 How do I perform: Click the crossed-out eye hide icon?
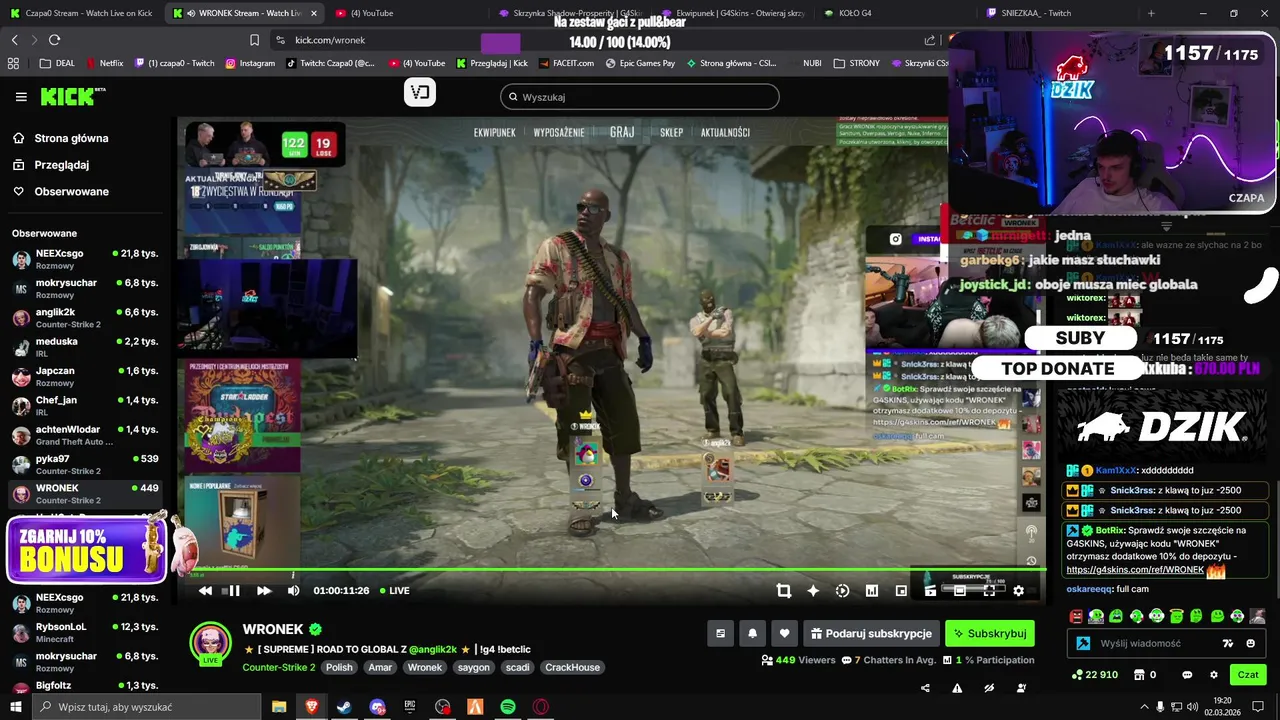(x=989, y=688)
